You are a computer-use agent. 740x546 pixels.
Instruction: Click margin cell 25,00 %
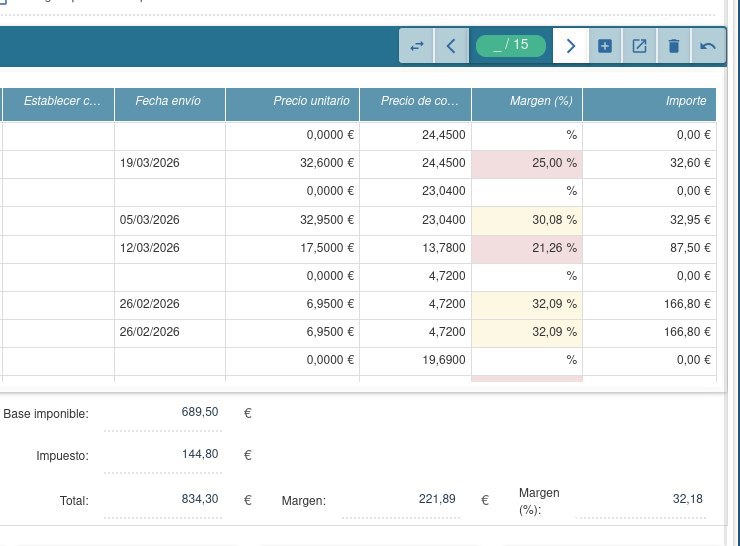coord(527,163)
